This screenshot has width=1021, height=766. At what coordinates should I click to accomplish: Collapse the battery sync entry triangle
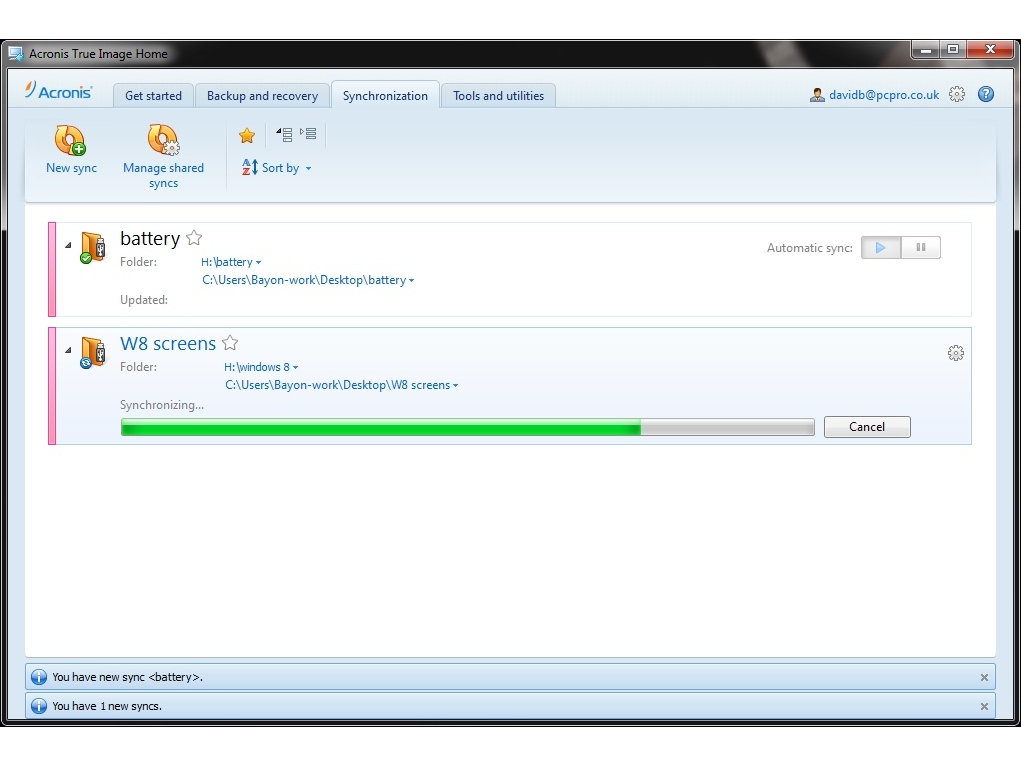(x=68, y=246)
